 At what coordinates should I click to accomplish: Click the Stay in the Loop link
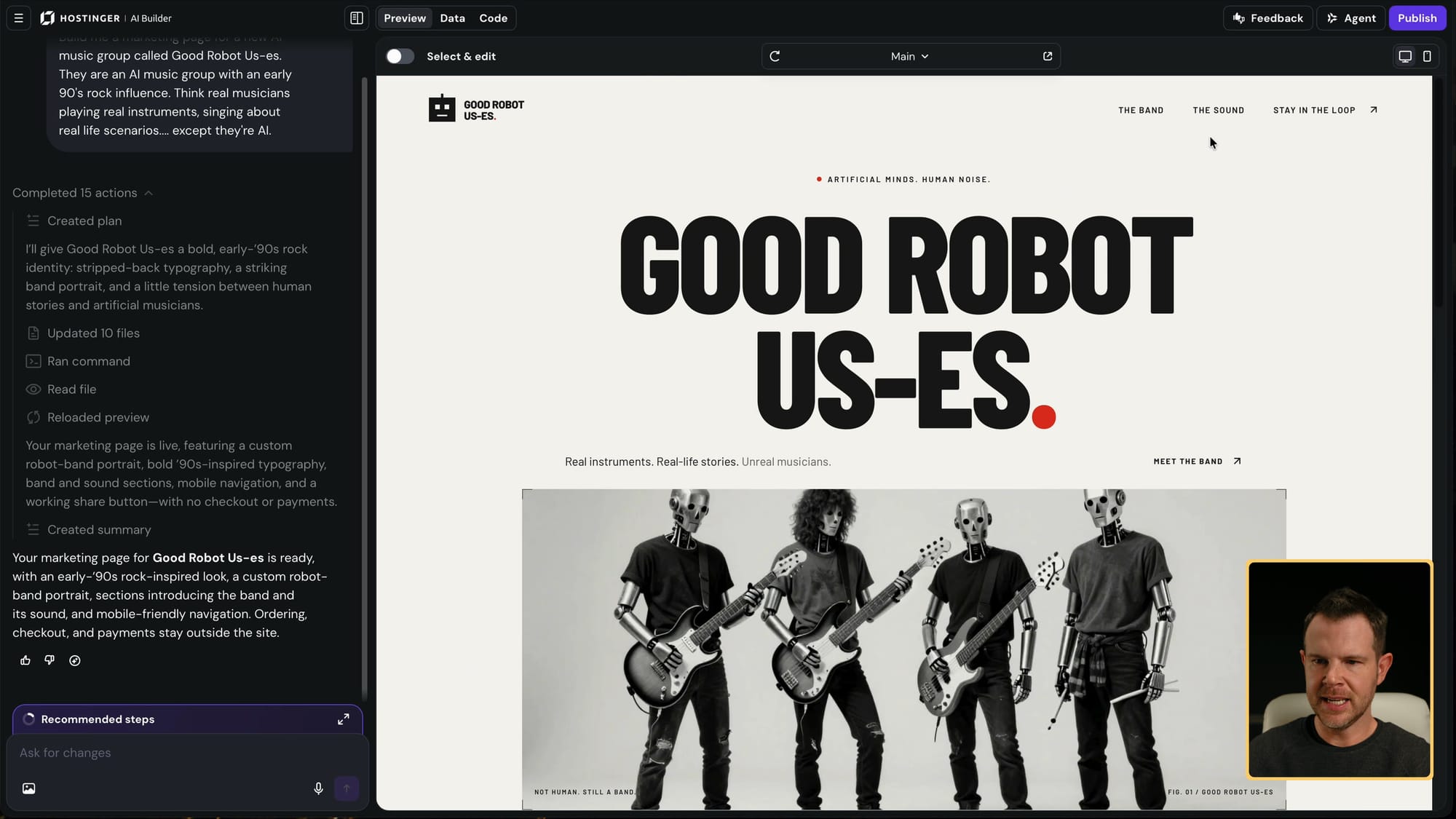click(1314, 111)
